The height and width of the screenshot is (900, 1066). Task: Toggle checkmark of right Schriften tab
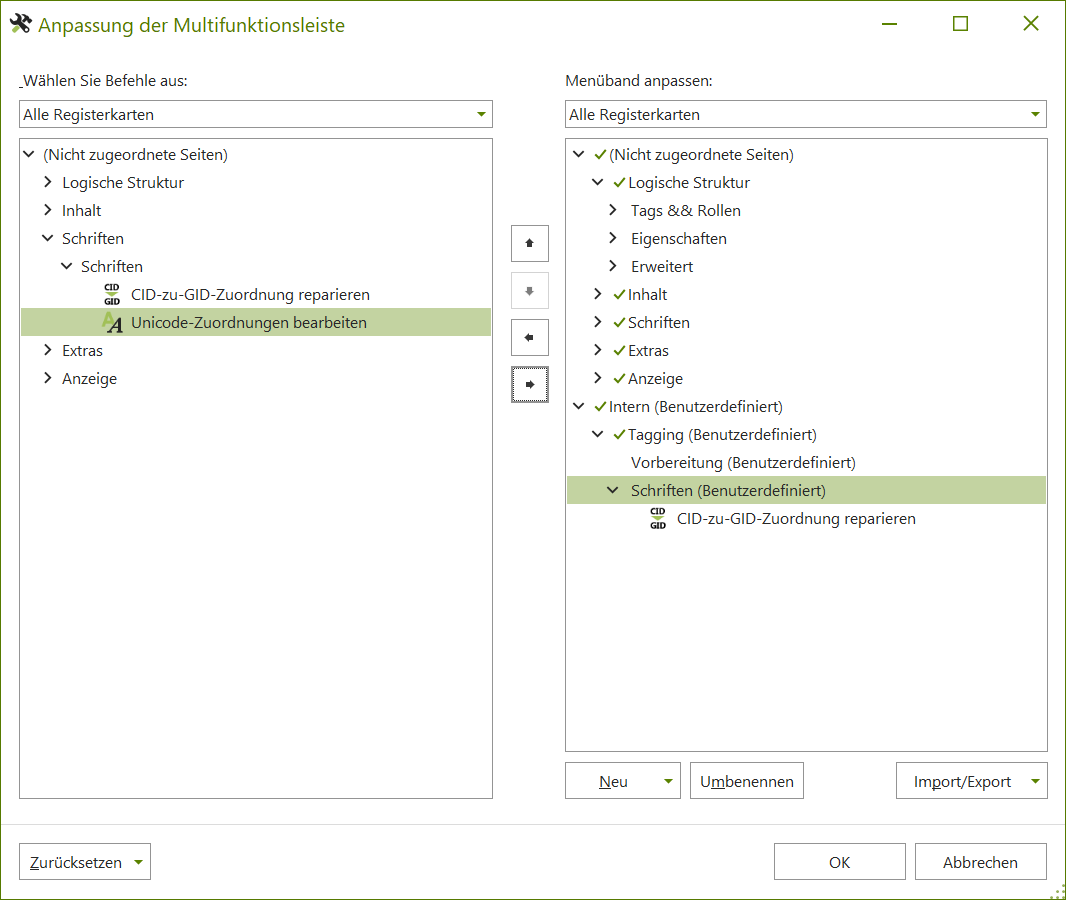[x=619, y=322]
